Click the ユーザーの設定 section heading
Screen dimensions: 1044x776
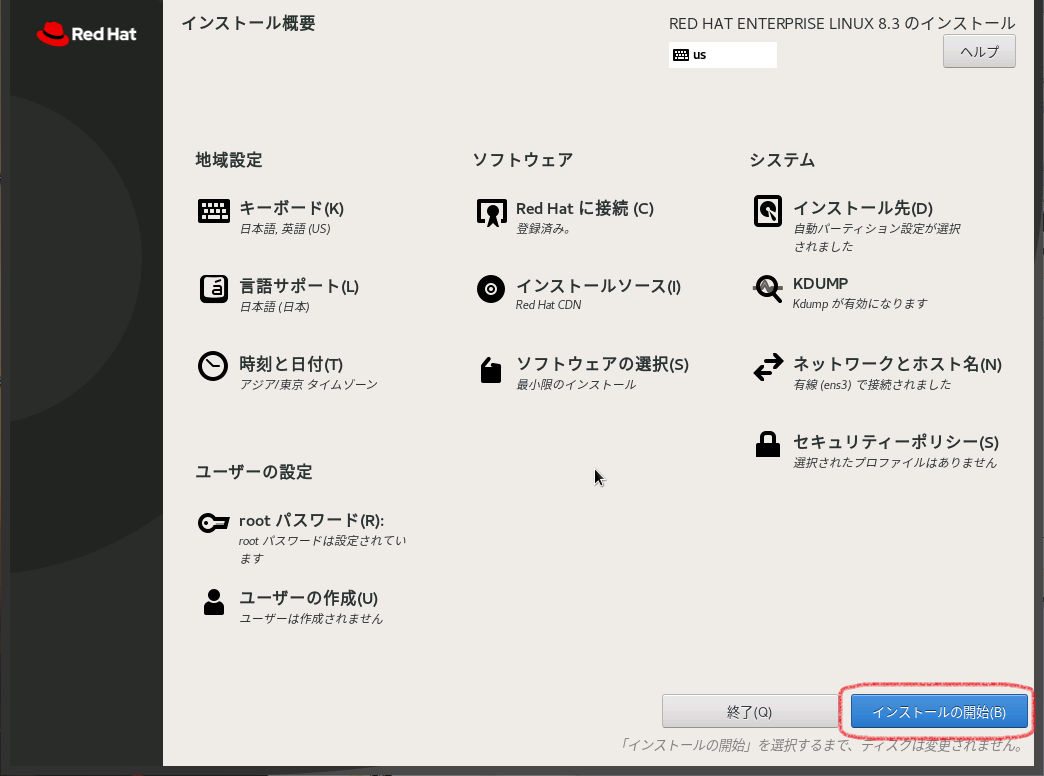[254, 472]
